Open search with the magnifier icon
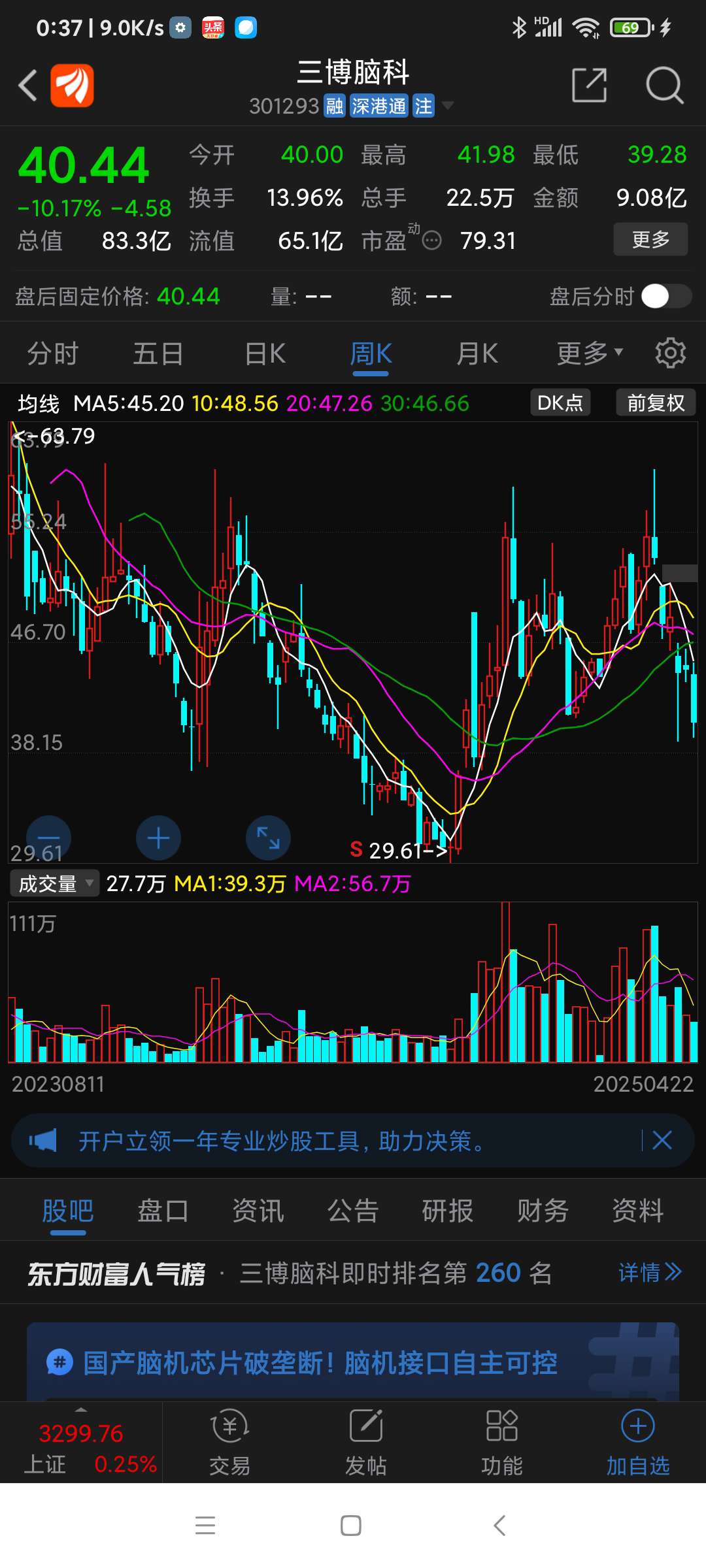The height and width of the screenshot is (1568, 706). click(x=664, y=85)
